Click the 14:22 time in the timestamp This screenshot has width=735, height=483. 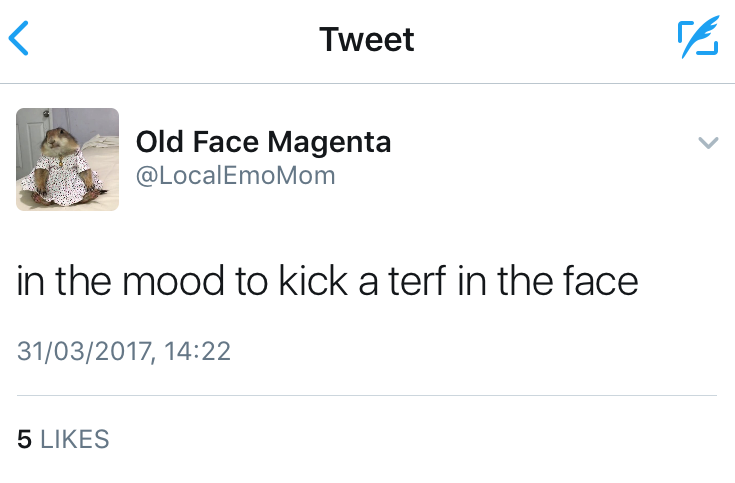point(196,351)
